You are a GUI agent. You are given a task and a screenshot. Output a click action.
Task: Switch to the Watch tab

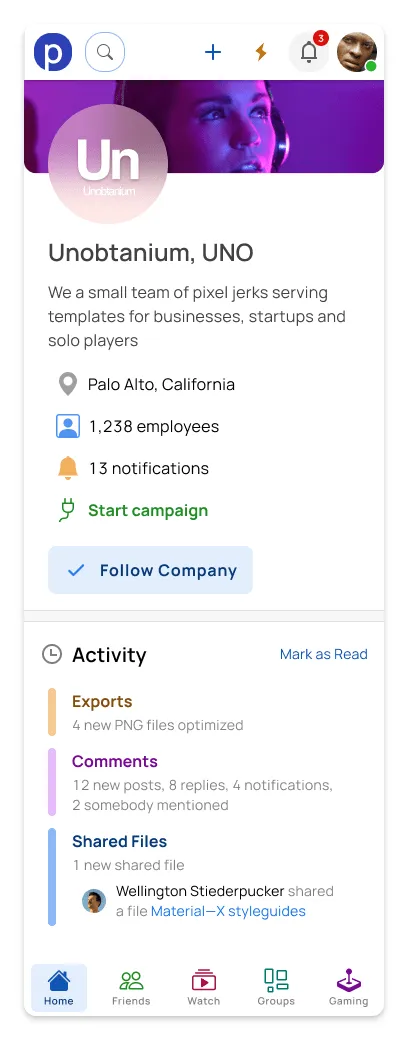[204, 988]
